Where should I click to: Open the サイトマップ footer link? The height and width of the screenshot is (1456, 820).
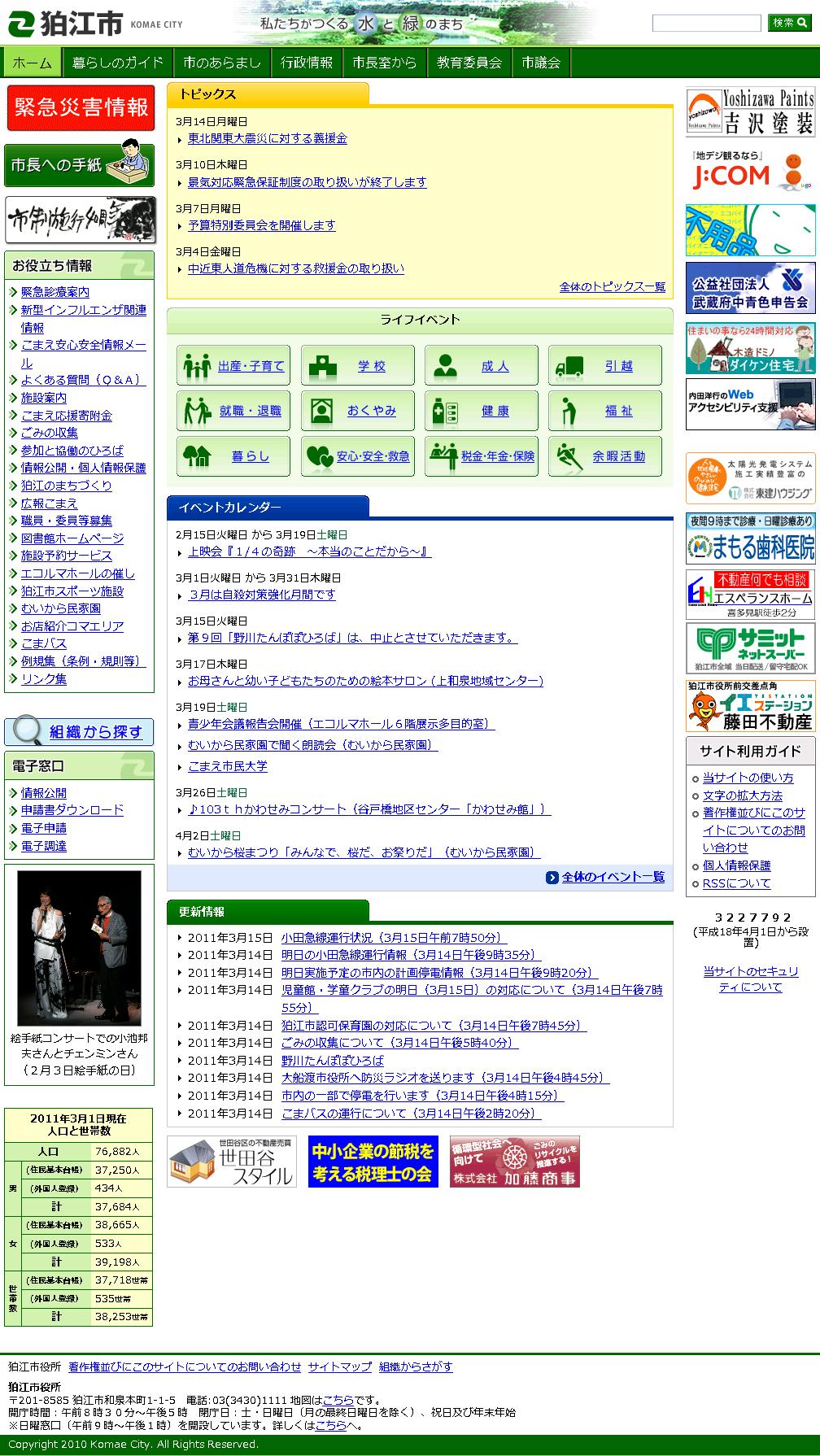click(339, 1367)
